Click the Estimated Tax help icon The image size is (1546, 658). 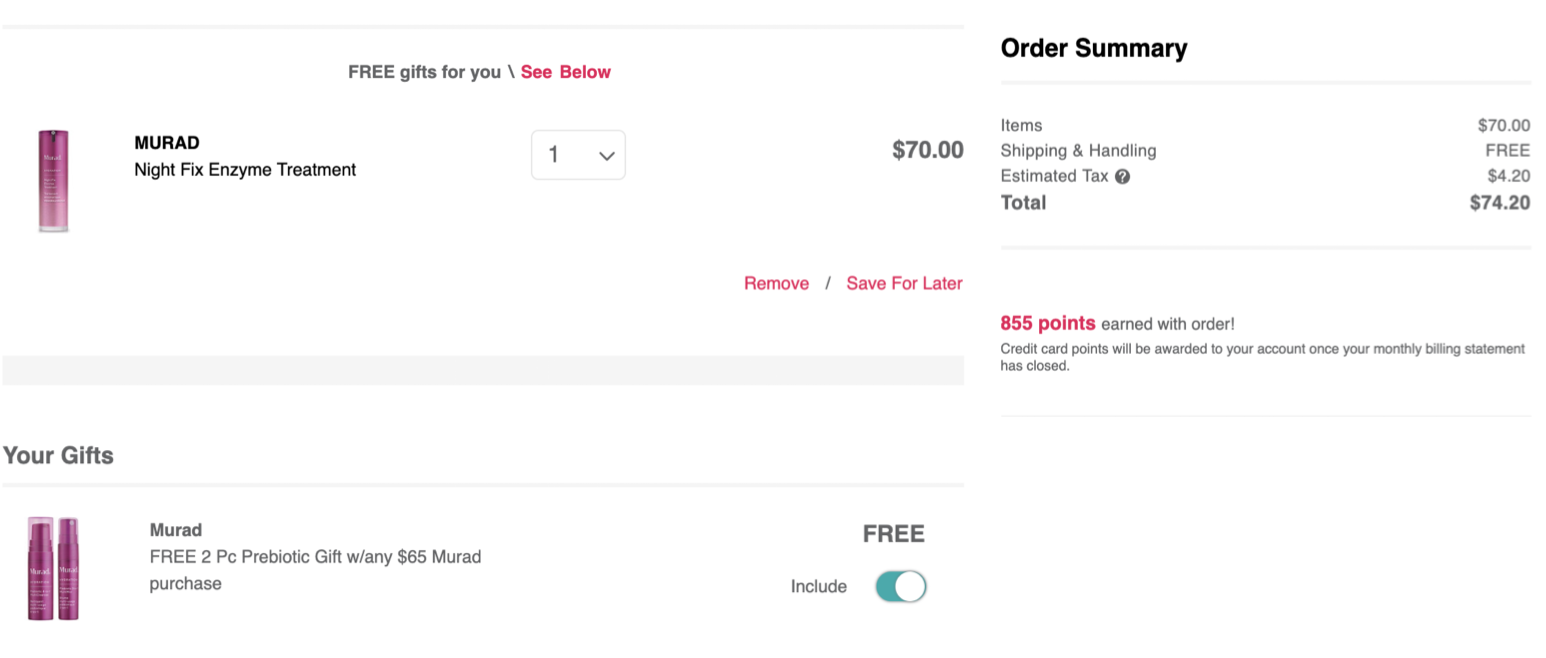coord(1122,177)
